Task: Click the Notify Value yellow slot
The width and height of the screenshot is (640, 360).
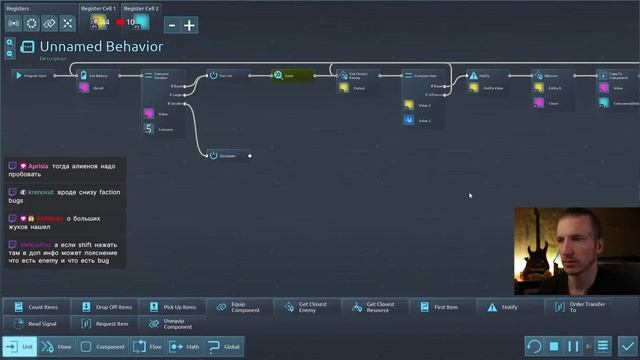Action: pos(473,88)
